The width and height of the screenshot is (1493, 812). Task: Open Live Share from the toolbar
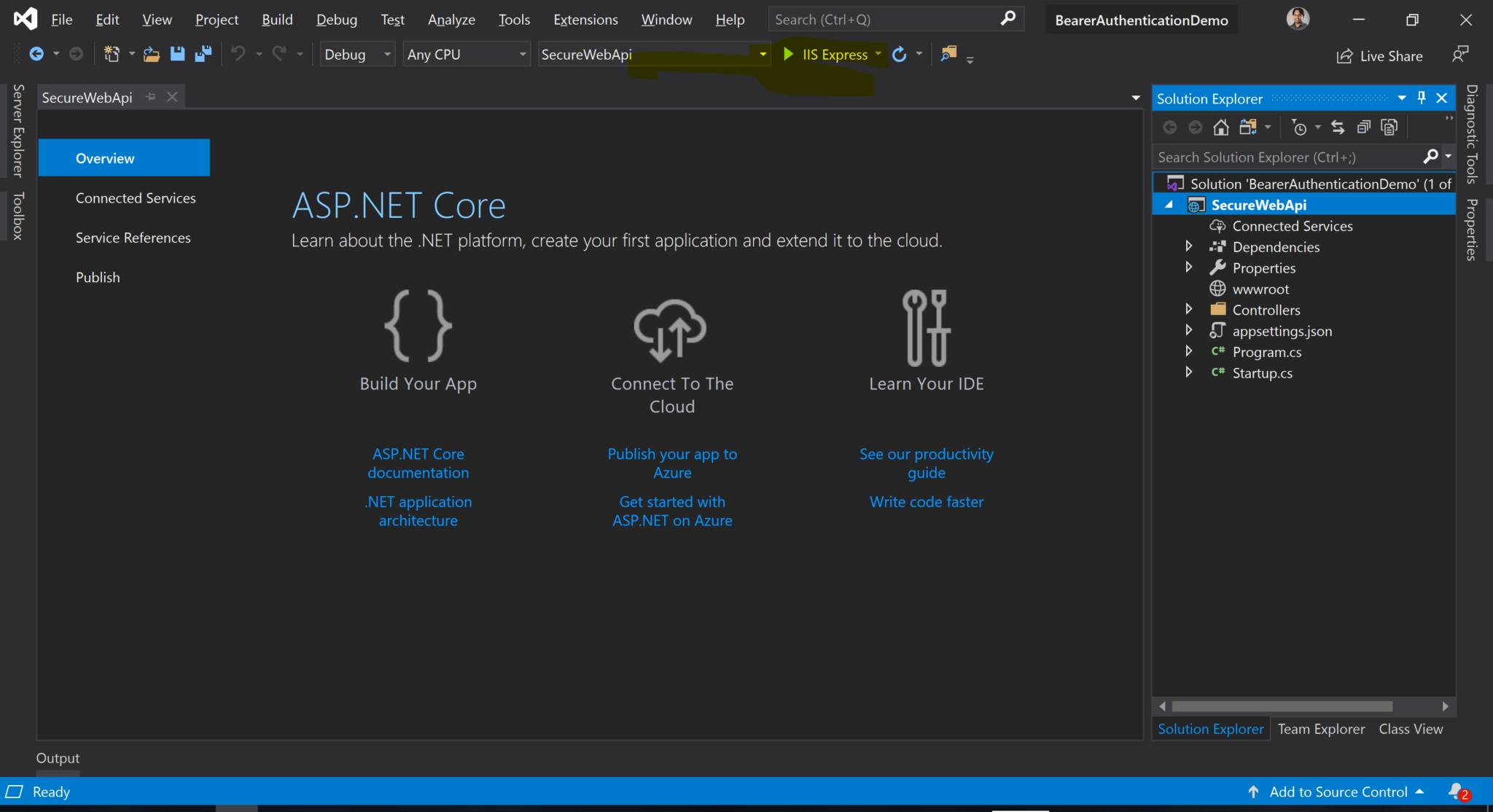tap(1379, 55)
